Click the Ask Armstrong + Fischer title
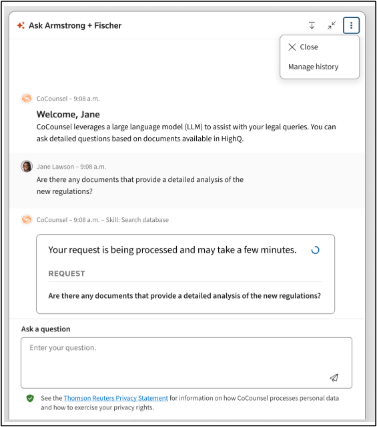The width and height of the screenshot is (377, 427). coord(75,25)
